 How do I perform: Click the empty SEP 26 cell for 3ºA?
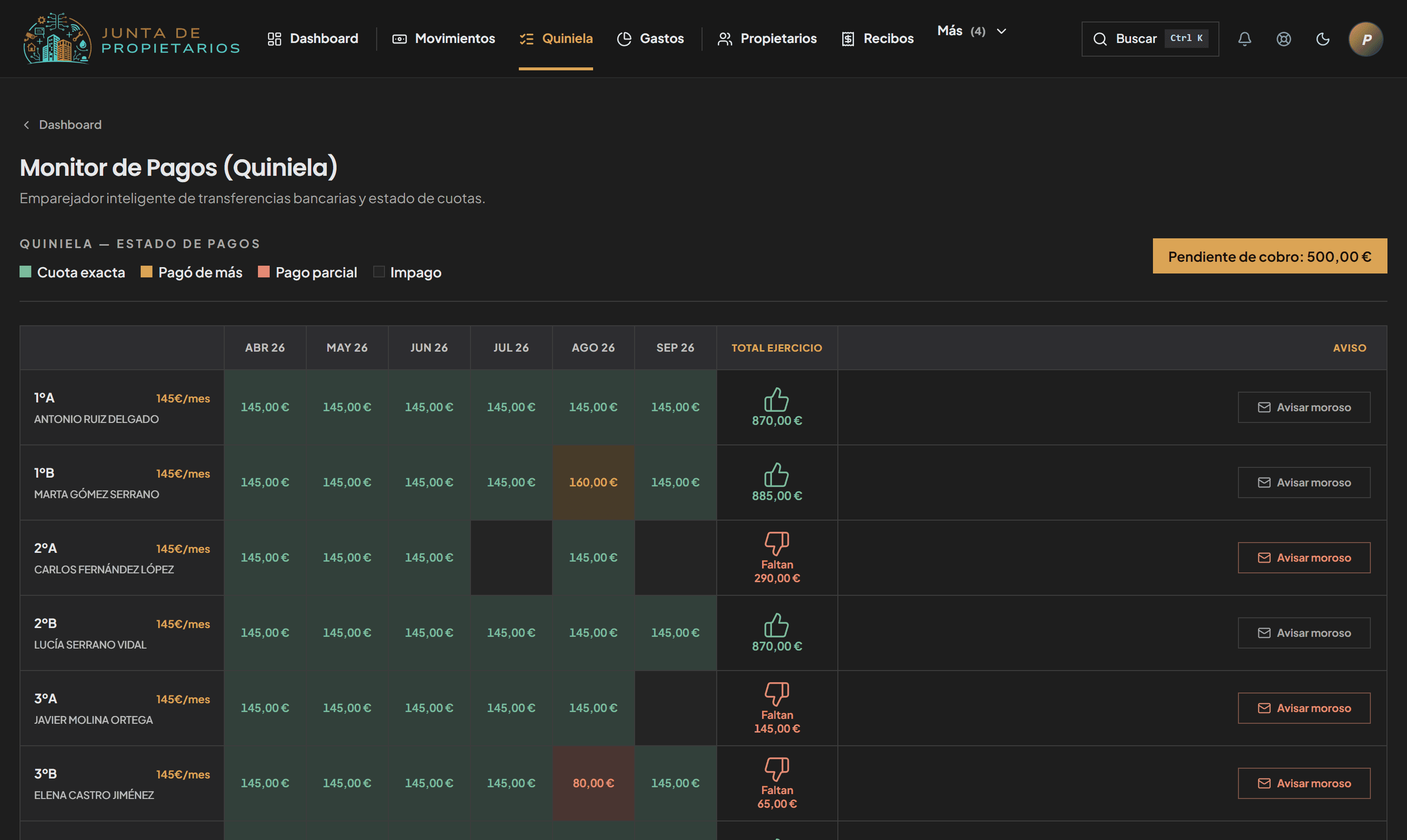click(676, 708)
